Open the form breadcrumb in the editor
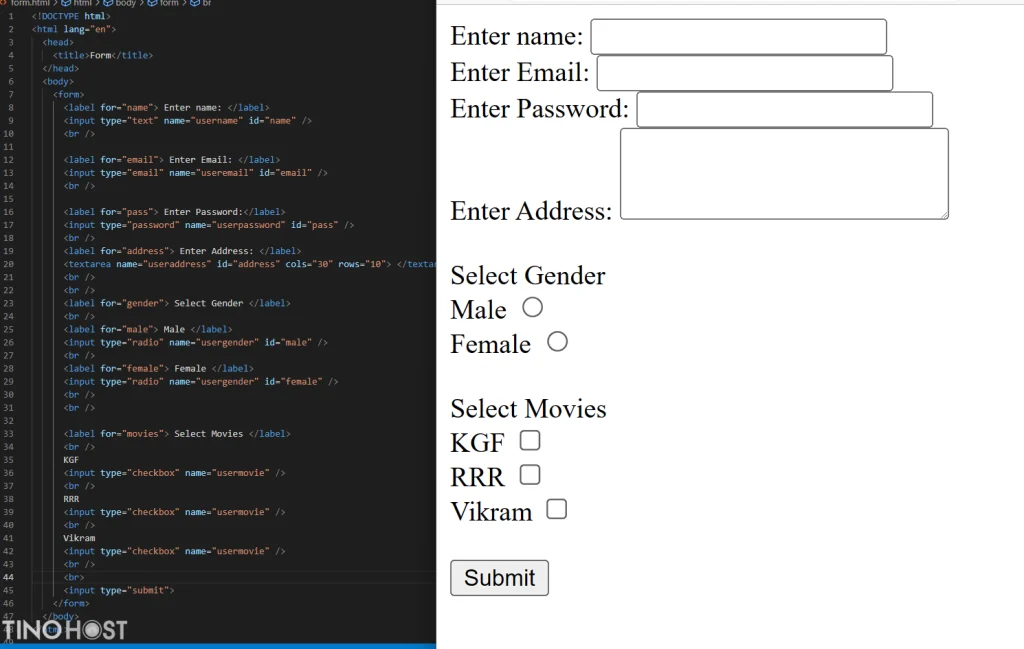Screen dimensions: 1024x649 click(x=163, y=3)
